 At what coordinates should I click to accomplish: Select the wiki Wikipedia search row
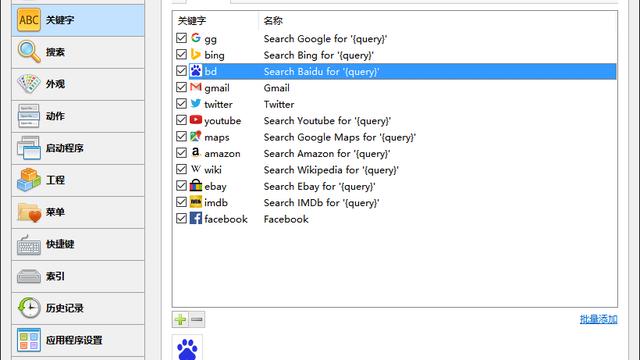click(395, 170)
